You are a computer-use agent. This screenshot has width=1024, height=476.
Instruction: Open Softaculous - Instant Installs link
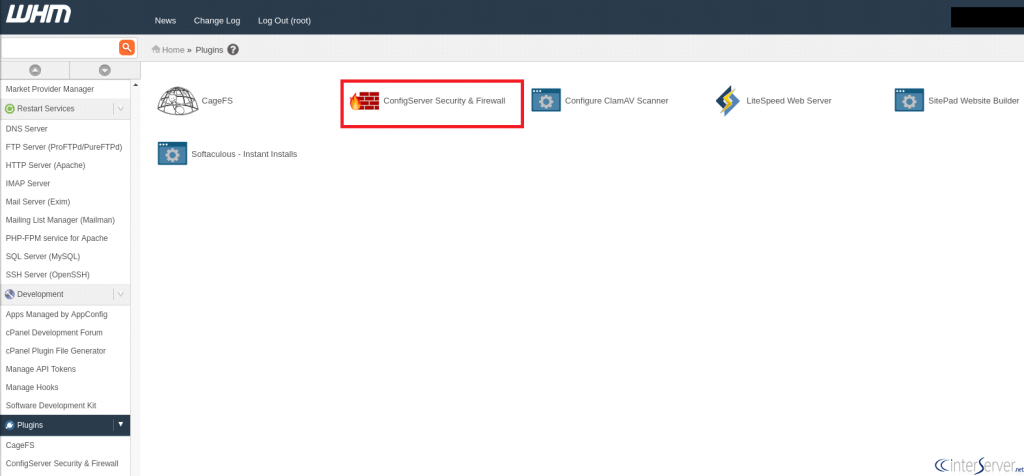pyautogui.click(x=244, y=154)
